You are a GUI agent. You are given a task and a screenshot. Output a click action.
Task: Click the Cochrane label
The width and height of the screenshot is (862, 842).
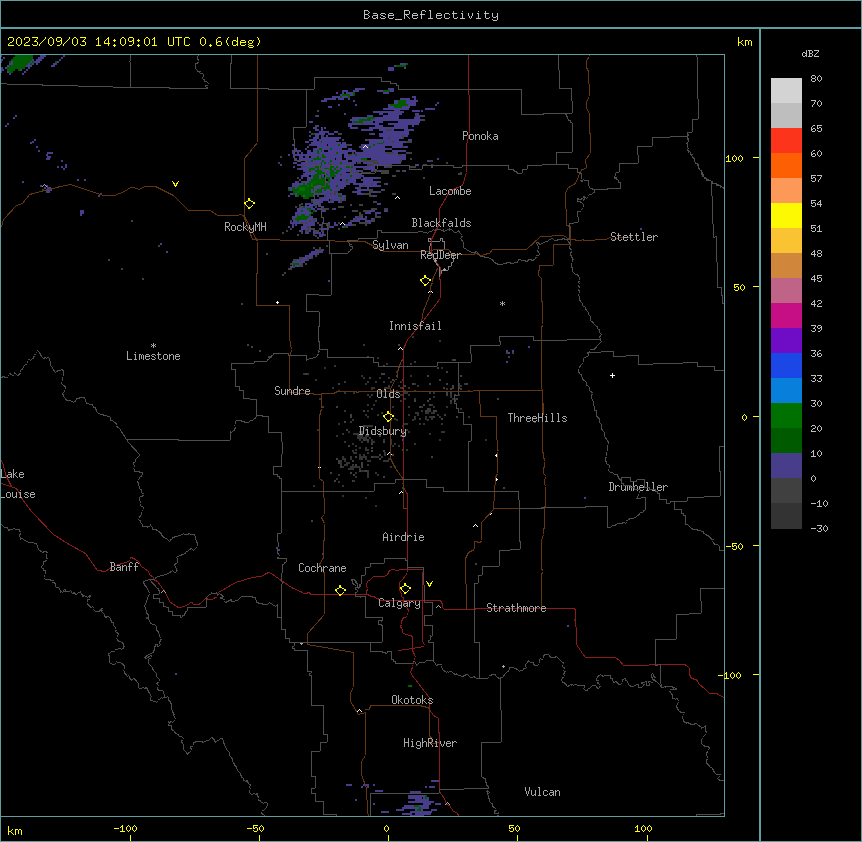(322, 568)
